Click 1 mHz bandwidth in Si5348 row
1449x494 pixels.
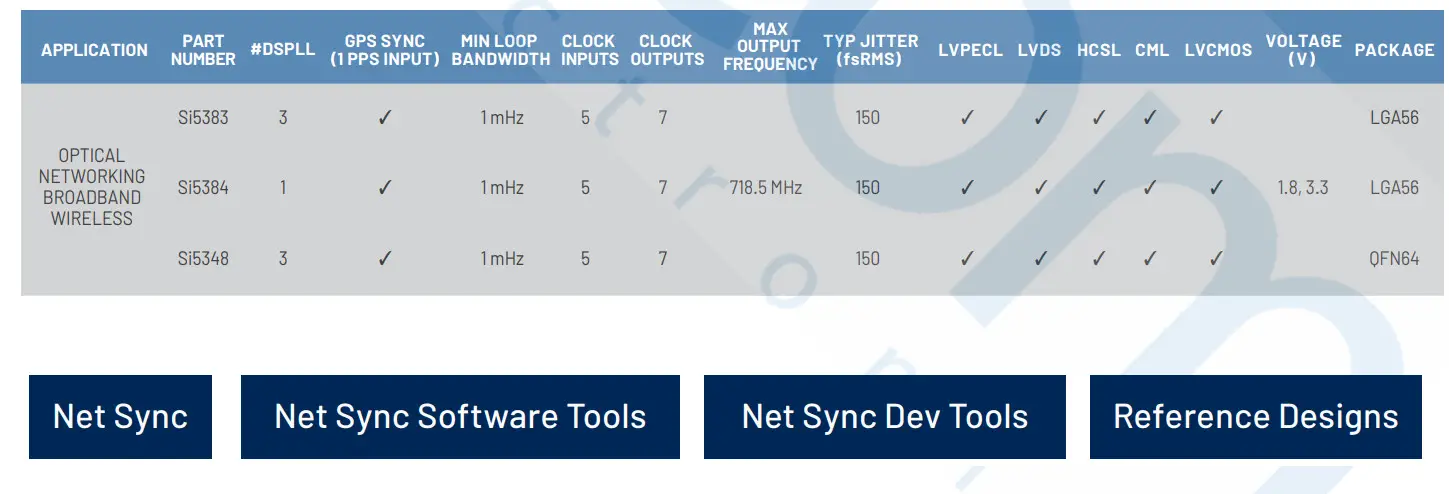(502, 258)
